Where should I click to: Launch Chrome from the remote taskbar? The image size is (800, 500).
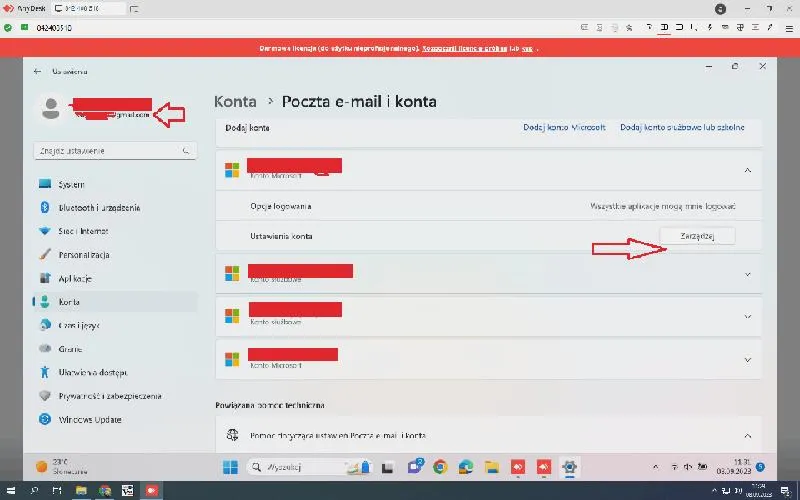[x=440, y=467]
